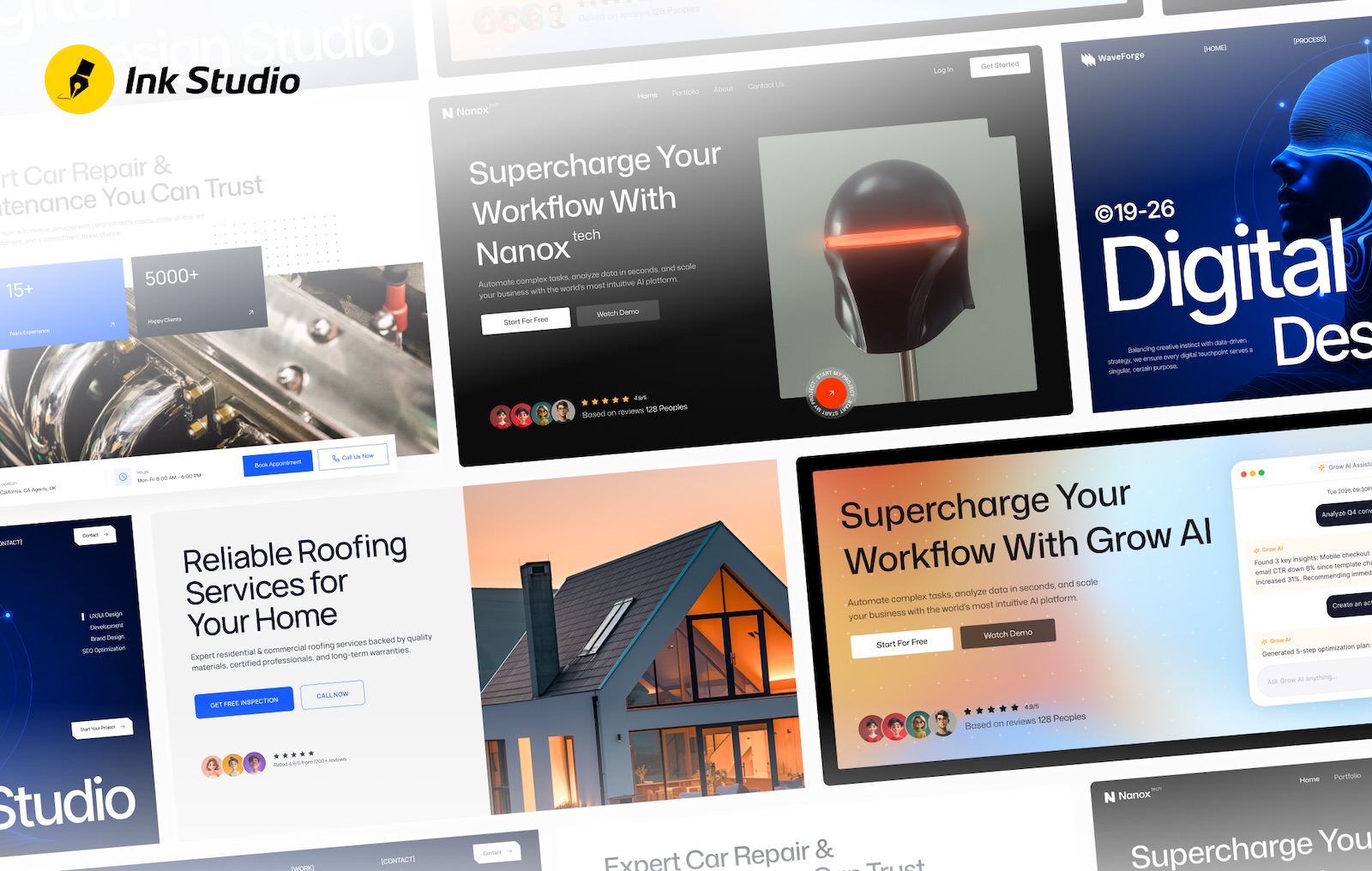Open [CONTACT] beside the [WORK] item

pyautogui.click(x=398, y=860)
